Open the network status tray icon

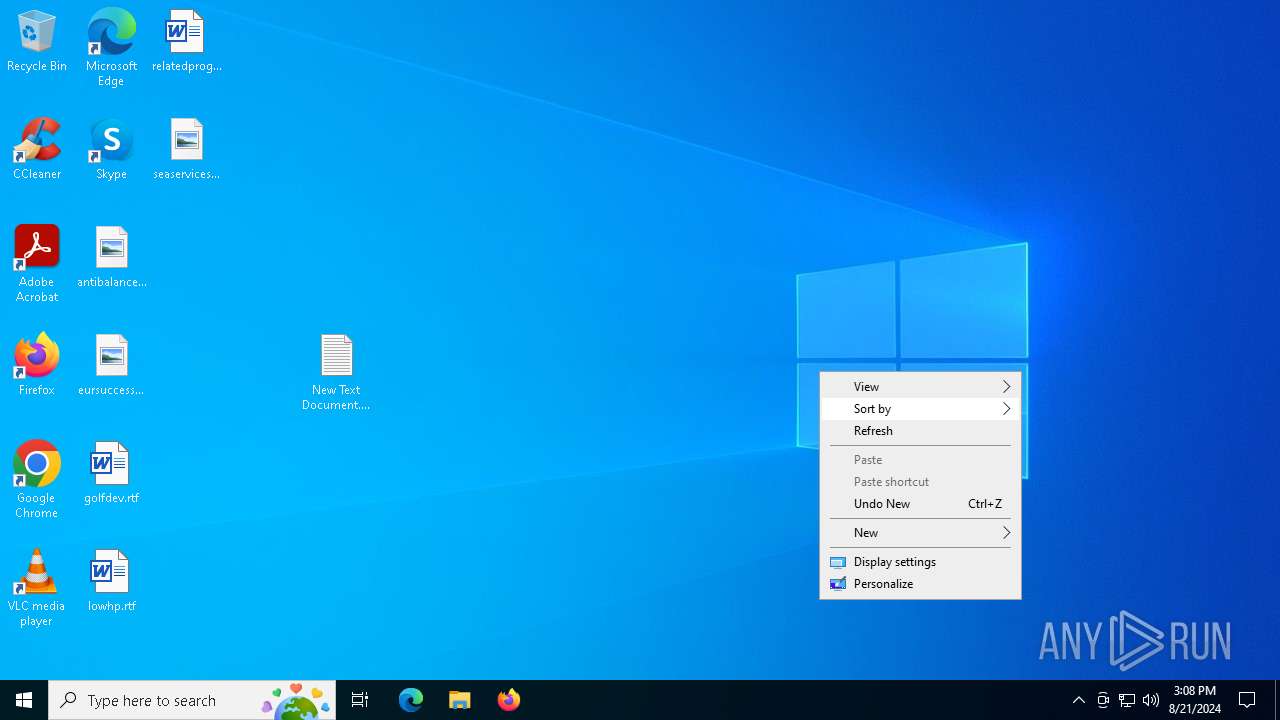[1127, 700]
